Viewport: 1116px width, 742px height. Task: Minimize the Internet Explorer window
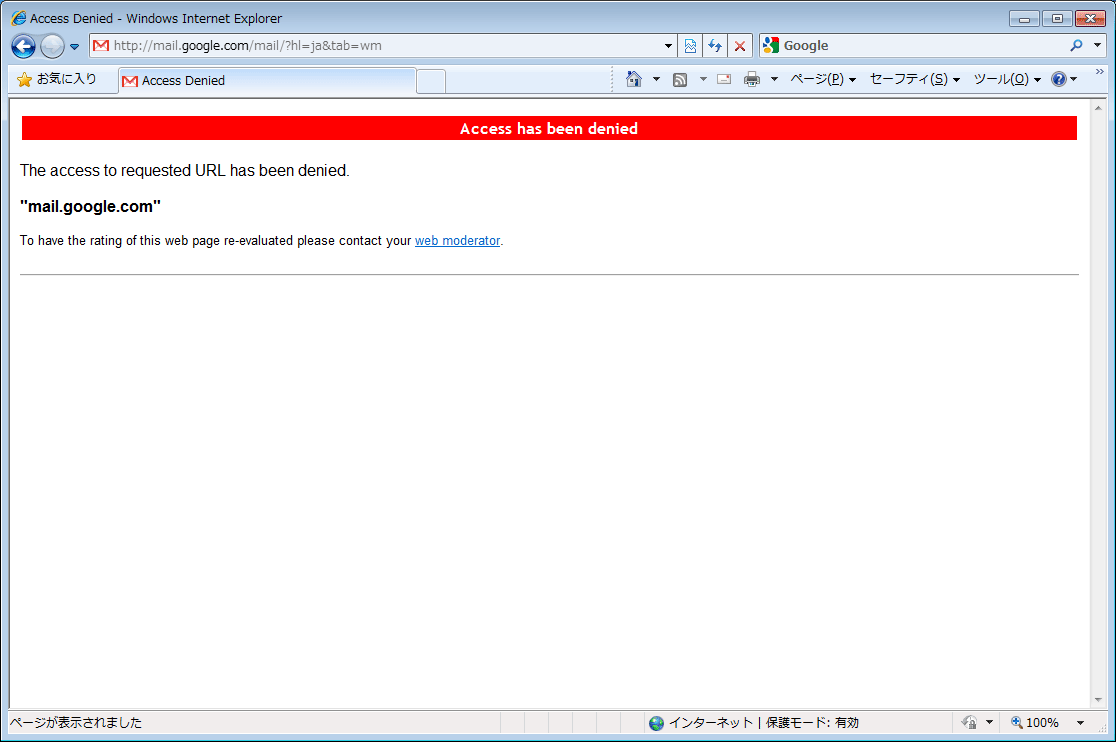1024,18
